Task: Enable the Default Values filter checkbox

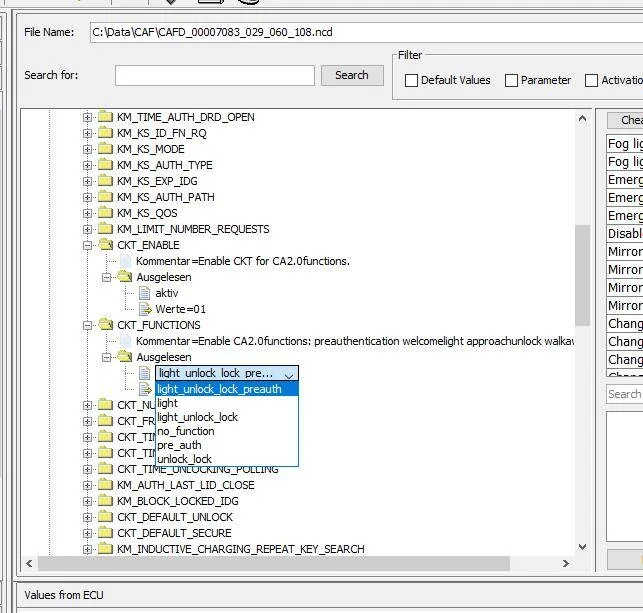Action: tap(411, 80)
